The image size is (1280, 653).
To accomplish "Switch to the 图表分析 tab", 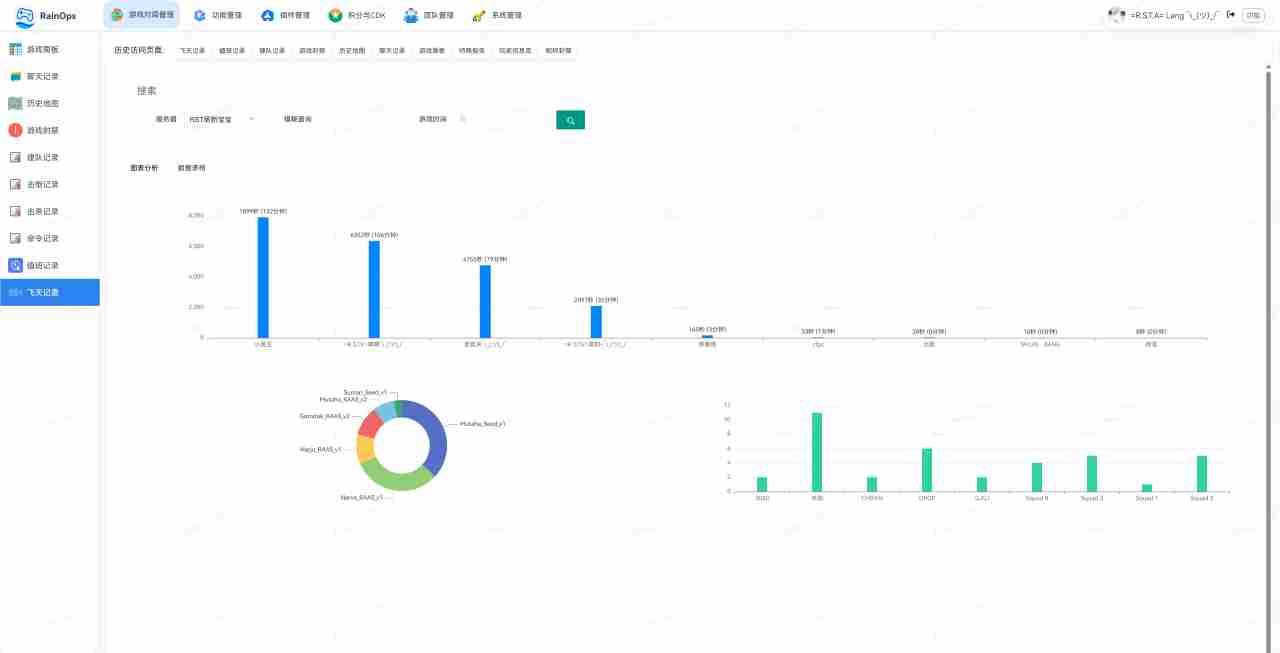I will point(144,168).
